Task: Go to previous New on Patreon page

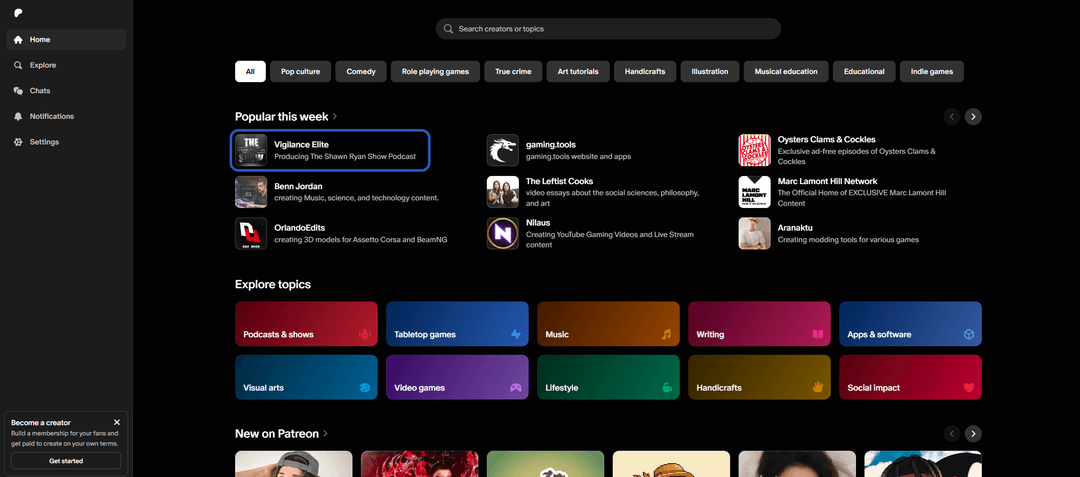Action: pos(952,434)
